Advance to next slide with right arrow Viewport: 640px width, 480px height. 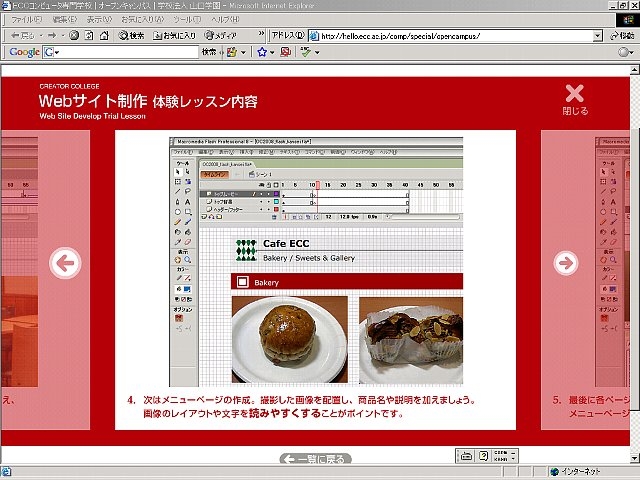click(566, 263)
